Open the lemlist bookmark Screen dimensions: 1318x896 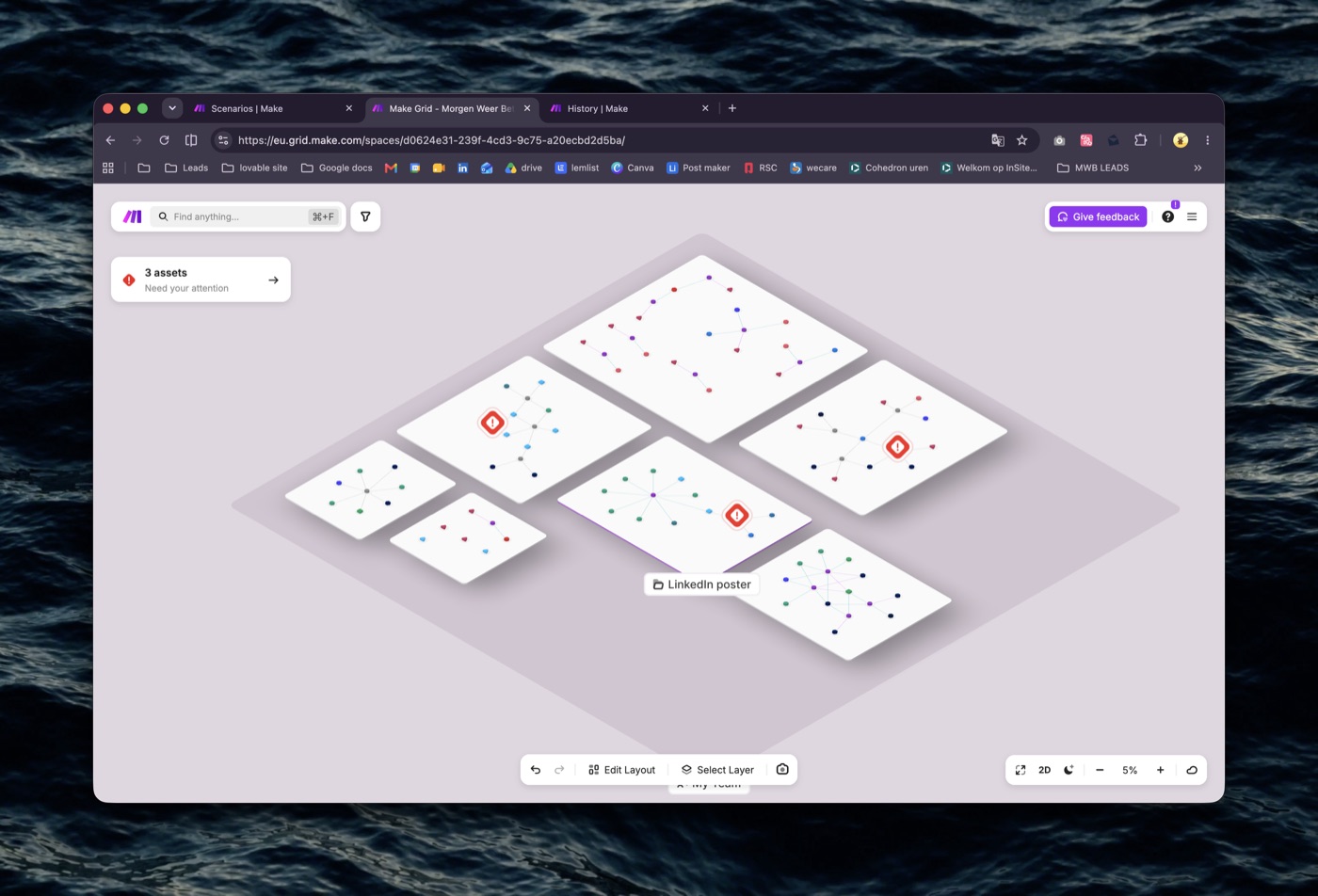point(576,168)
